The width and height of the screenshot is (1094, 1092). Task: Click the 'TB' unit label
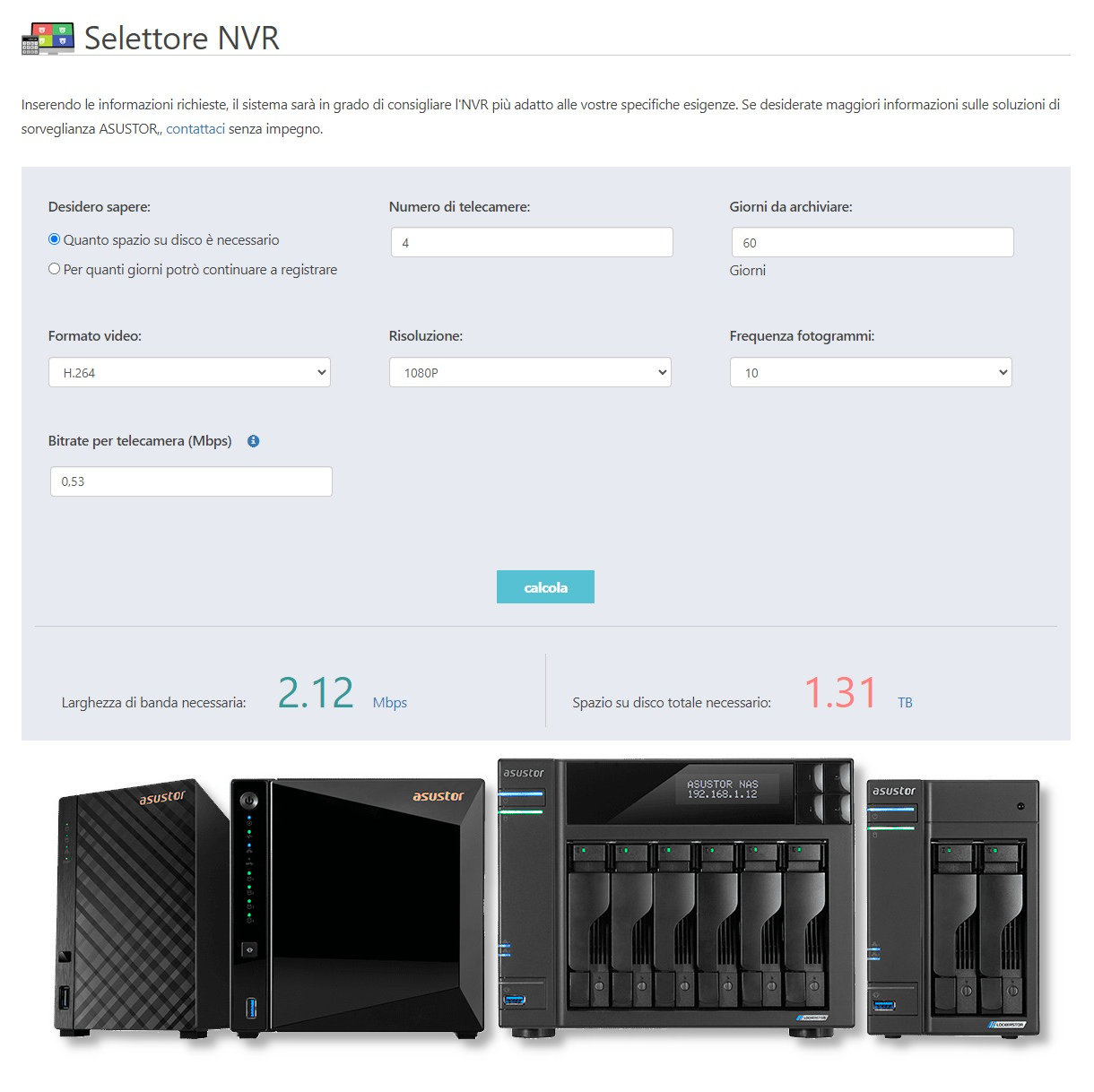[x=905, y=703]
